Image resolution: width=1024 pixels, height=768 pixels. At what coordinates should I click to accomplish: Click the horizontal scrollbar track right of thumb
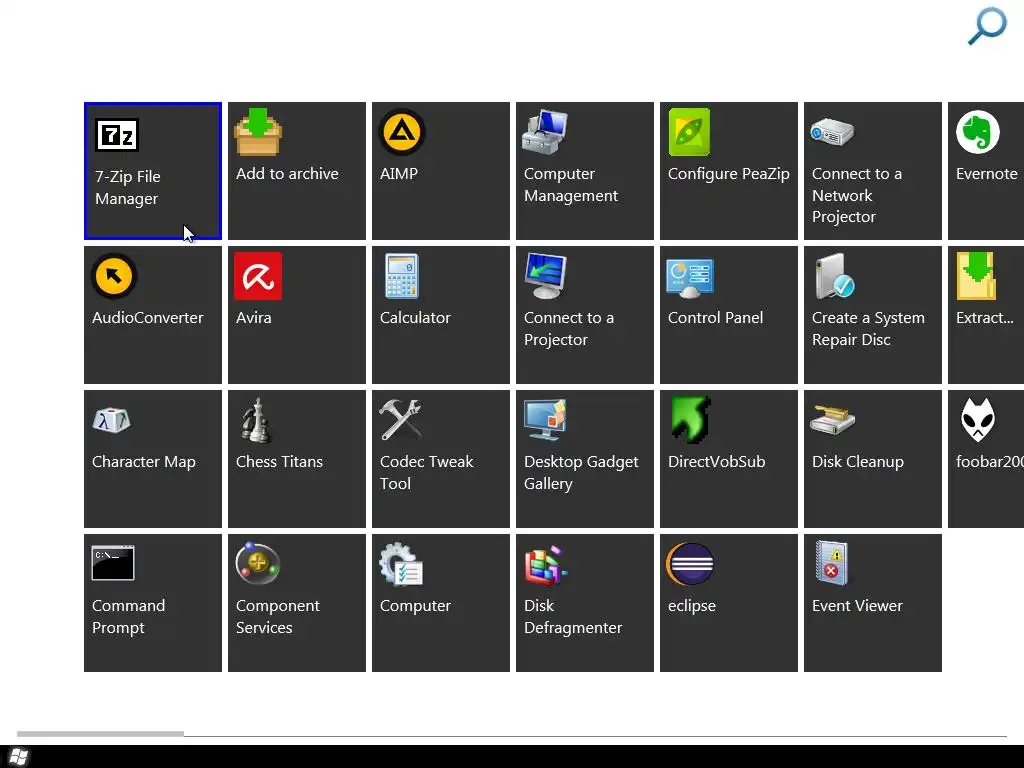click(x=595, y=734)
